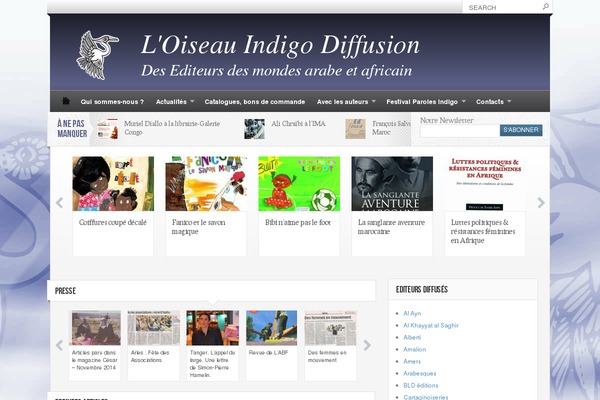Screen dimensions: 600x400
Task: Click Coiffures coupé décalé title
Action: pyautogui.click(x=112, y=222)
